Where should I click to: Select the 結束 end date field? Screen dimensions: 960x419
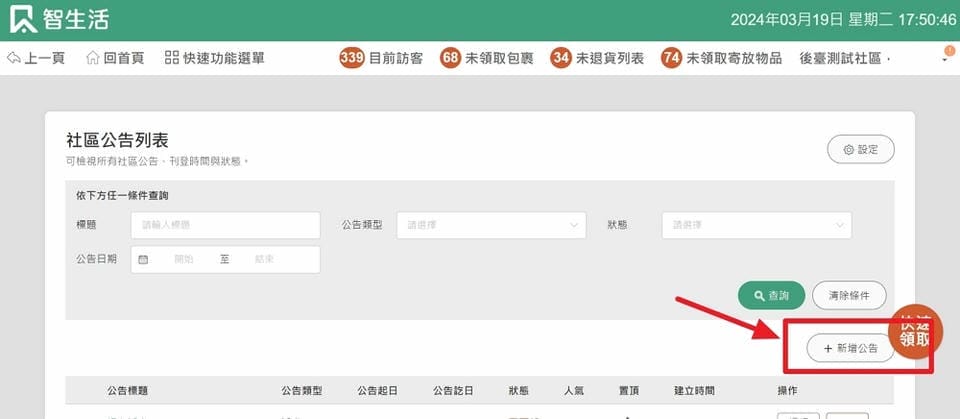265,259
